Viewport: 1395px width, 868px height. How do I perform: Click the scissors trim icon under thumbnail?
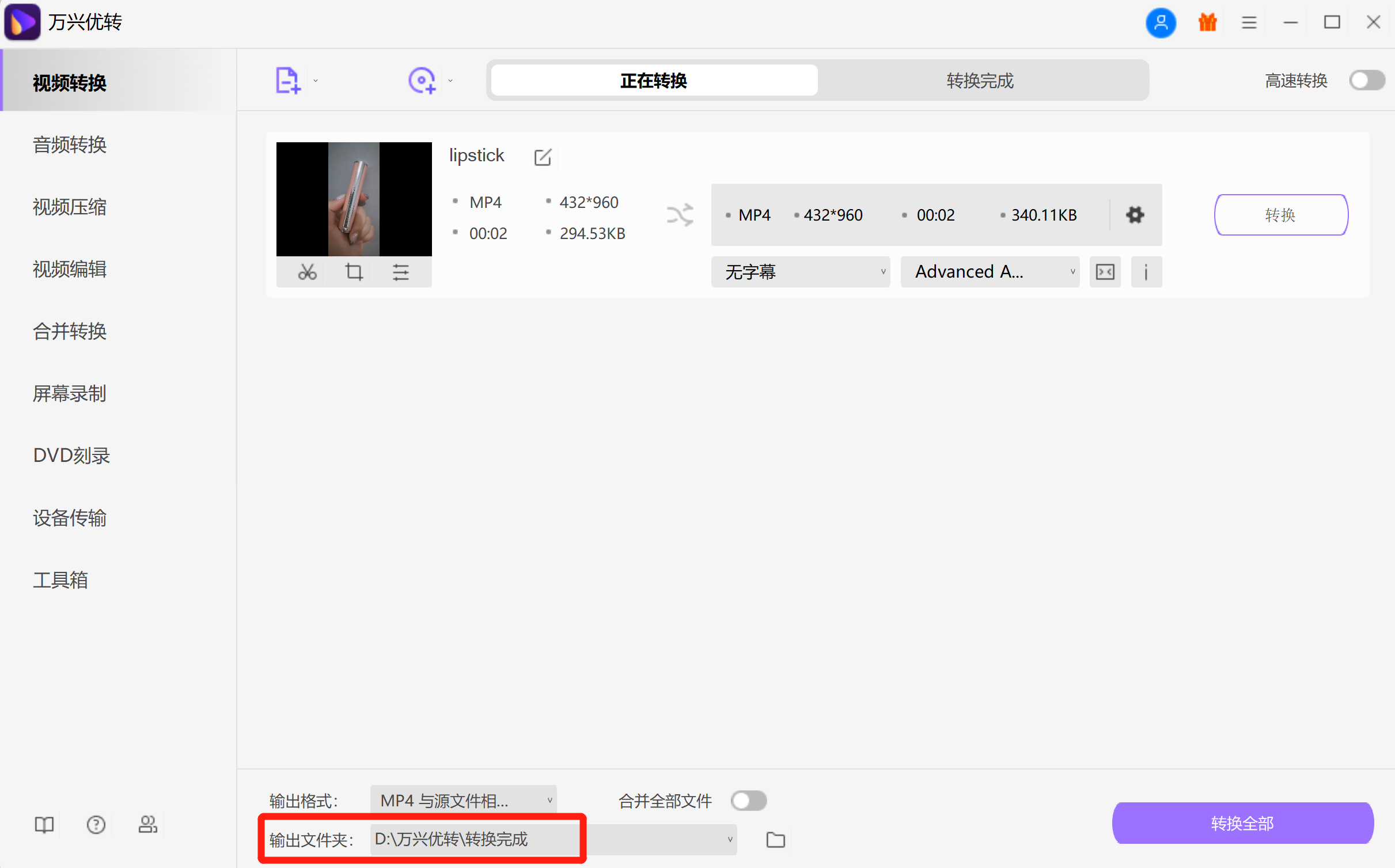tap(307, 272)
